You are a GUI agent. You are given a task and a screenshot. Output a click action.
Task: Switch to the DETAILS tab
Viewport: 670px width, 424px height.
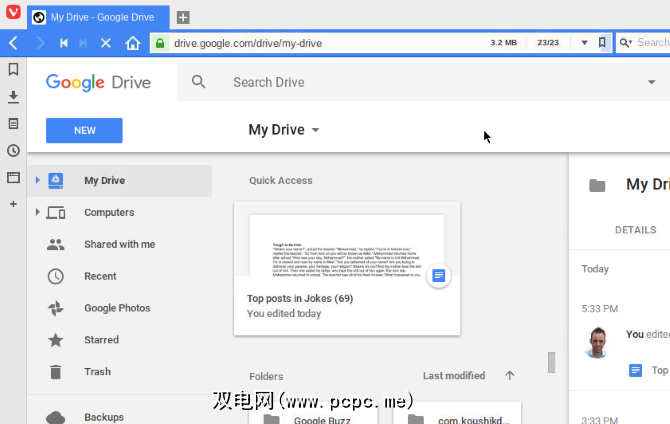tap(635, 230)
